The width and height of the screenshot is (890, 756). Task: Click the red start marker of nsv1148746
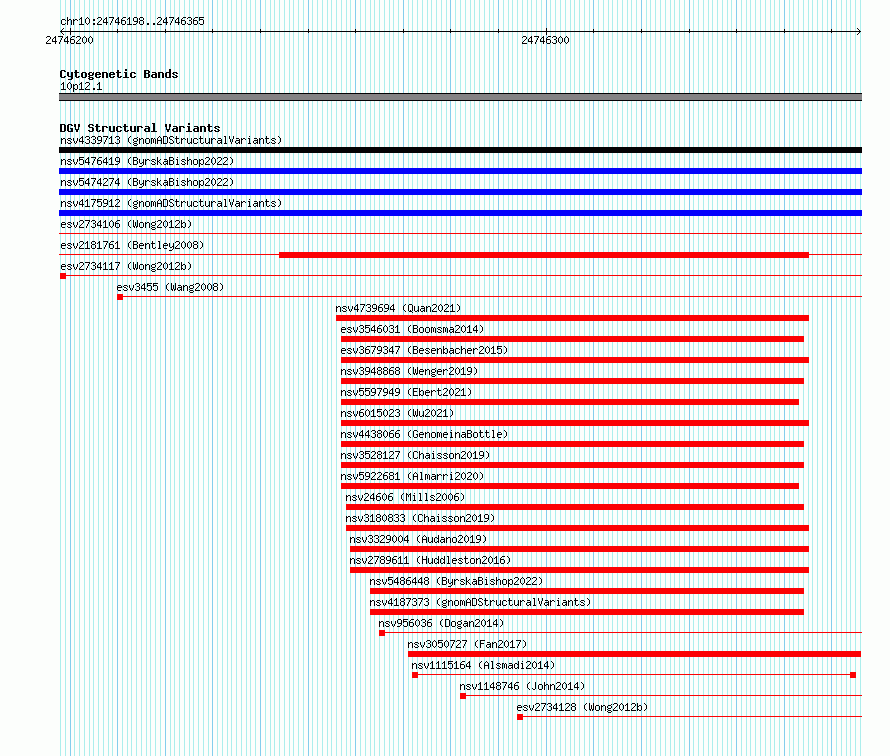pos(463,696)
